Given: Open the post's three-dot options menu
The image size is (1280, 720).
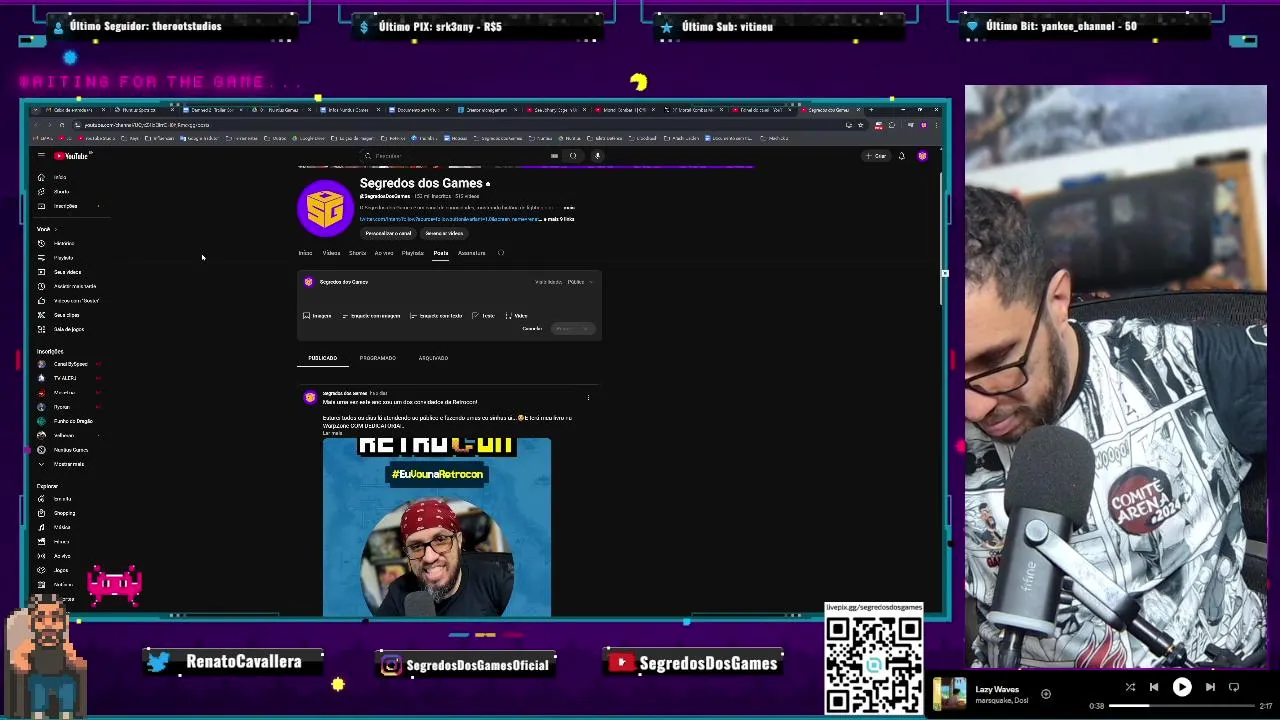Looking at the screenshot, I should [x=588, y=398].
